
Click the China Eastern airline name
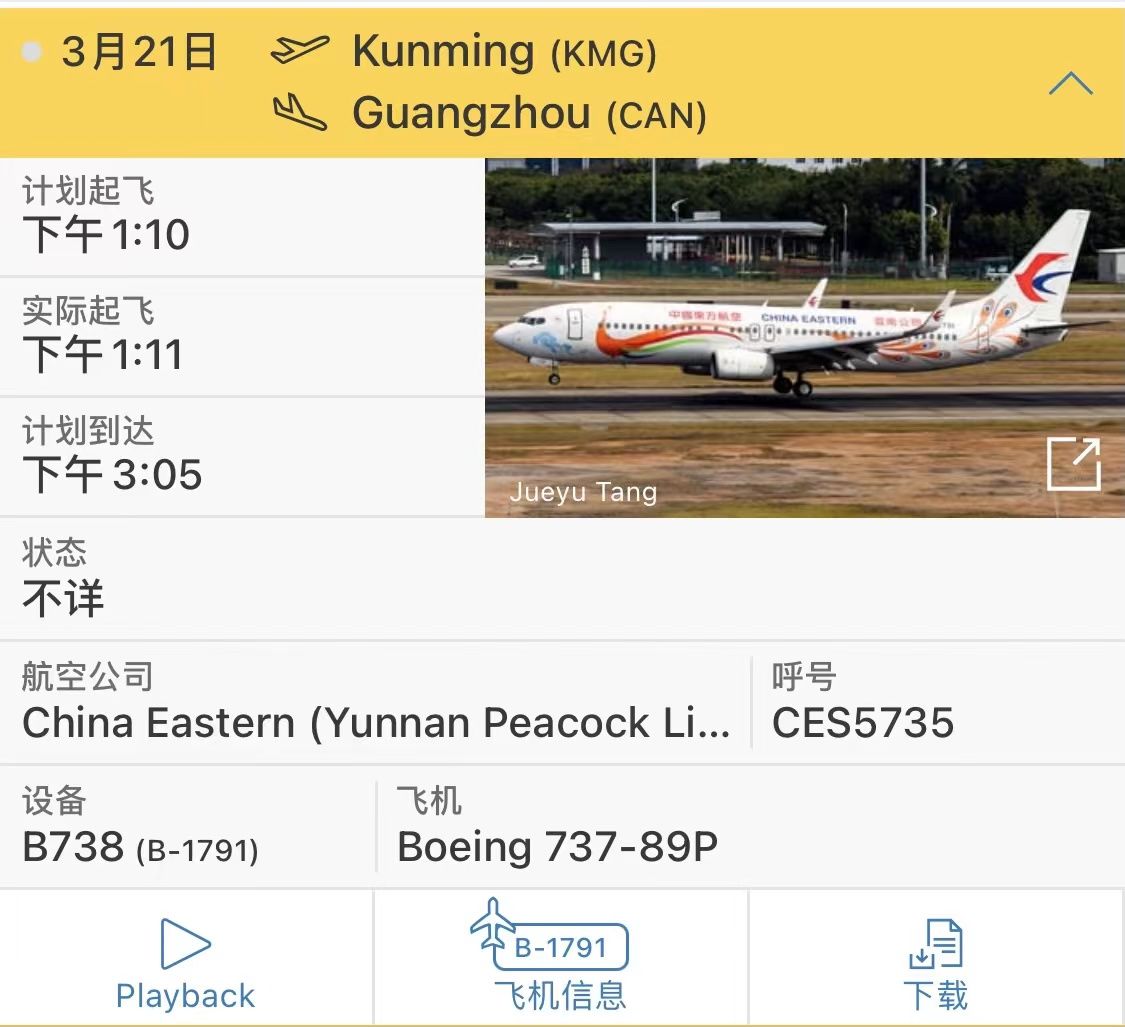coord(377,722)
